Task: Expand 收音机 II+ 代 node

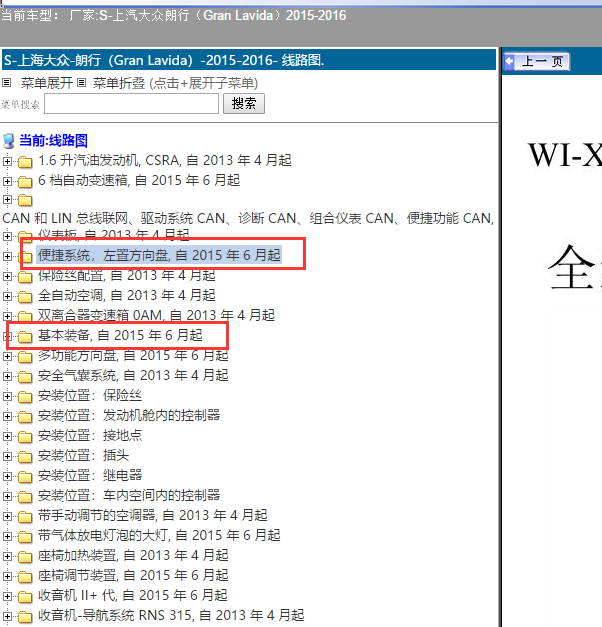Action: (x=7, y=596)
